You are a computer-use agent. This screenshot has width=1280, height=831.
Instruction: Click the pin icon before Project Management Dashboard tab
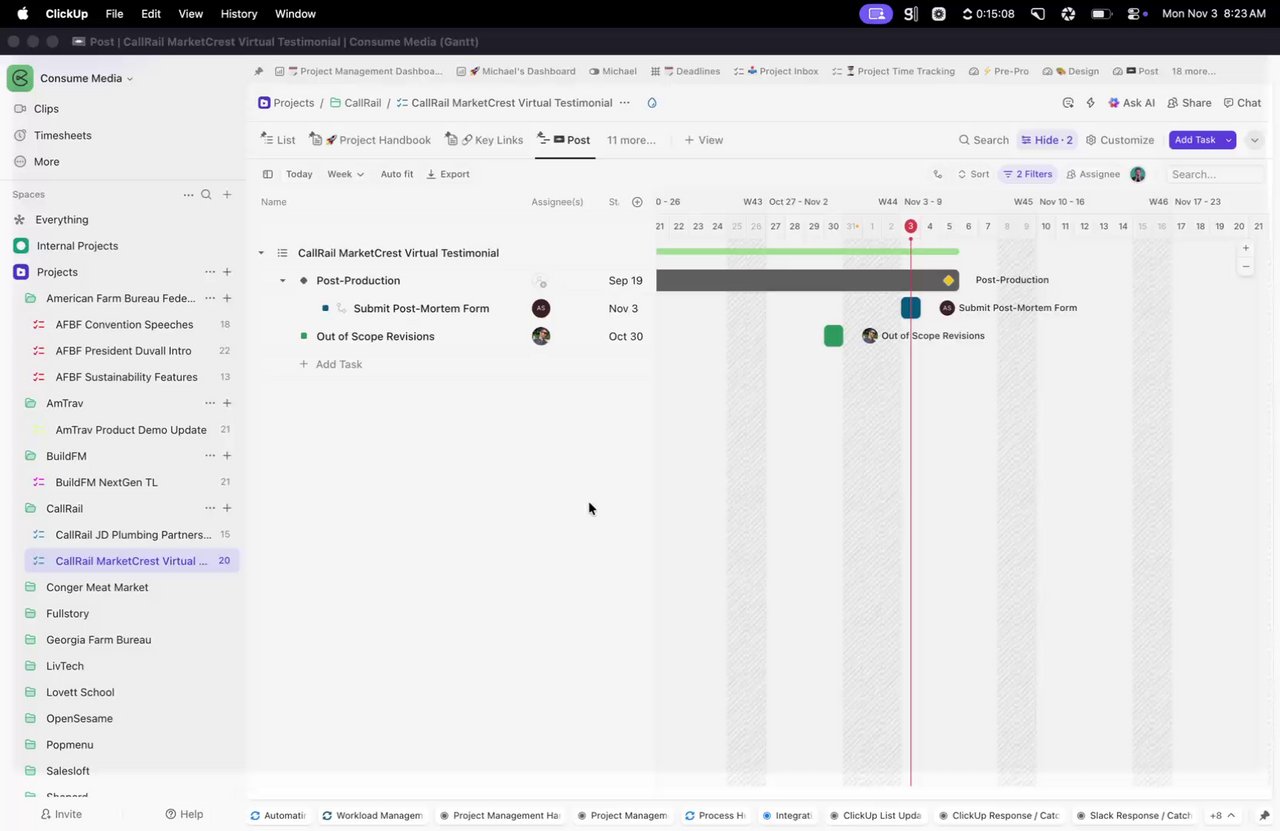click(x=259, y=71)
